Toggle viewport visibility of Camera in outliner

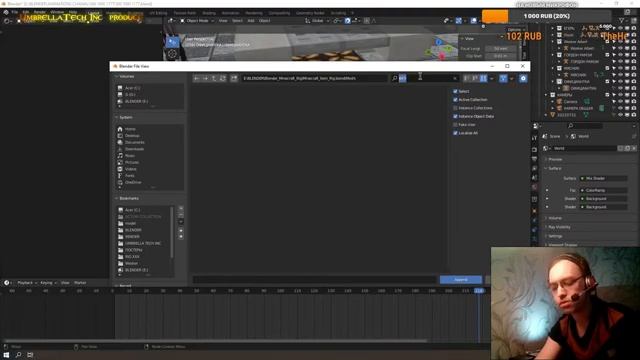pos(620,102)
